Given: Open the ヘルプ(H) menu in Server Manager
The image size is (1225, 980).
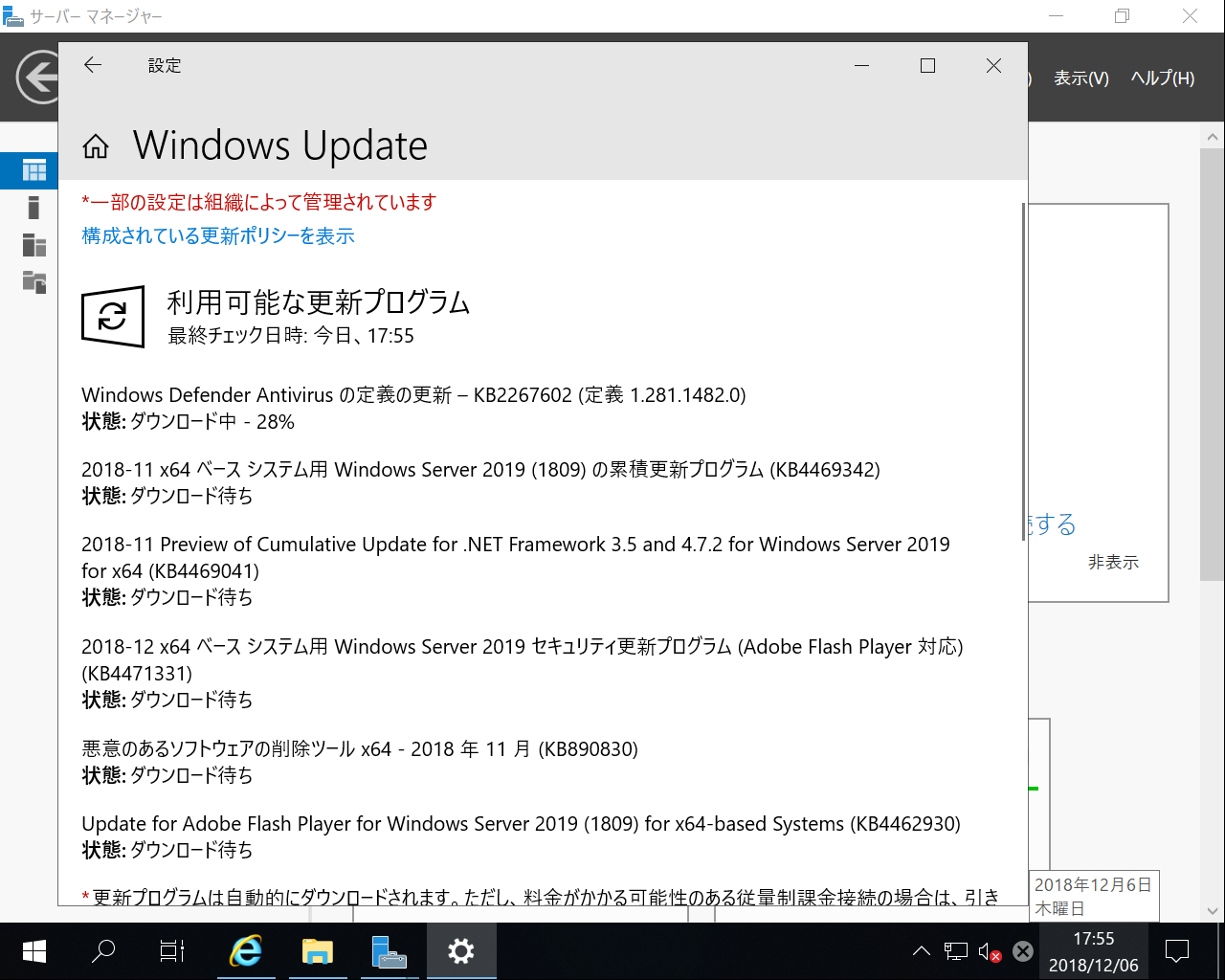Looking at the screenshot, I should coord(1163,78).
